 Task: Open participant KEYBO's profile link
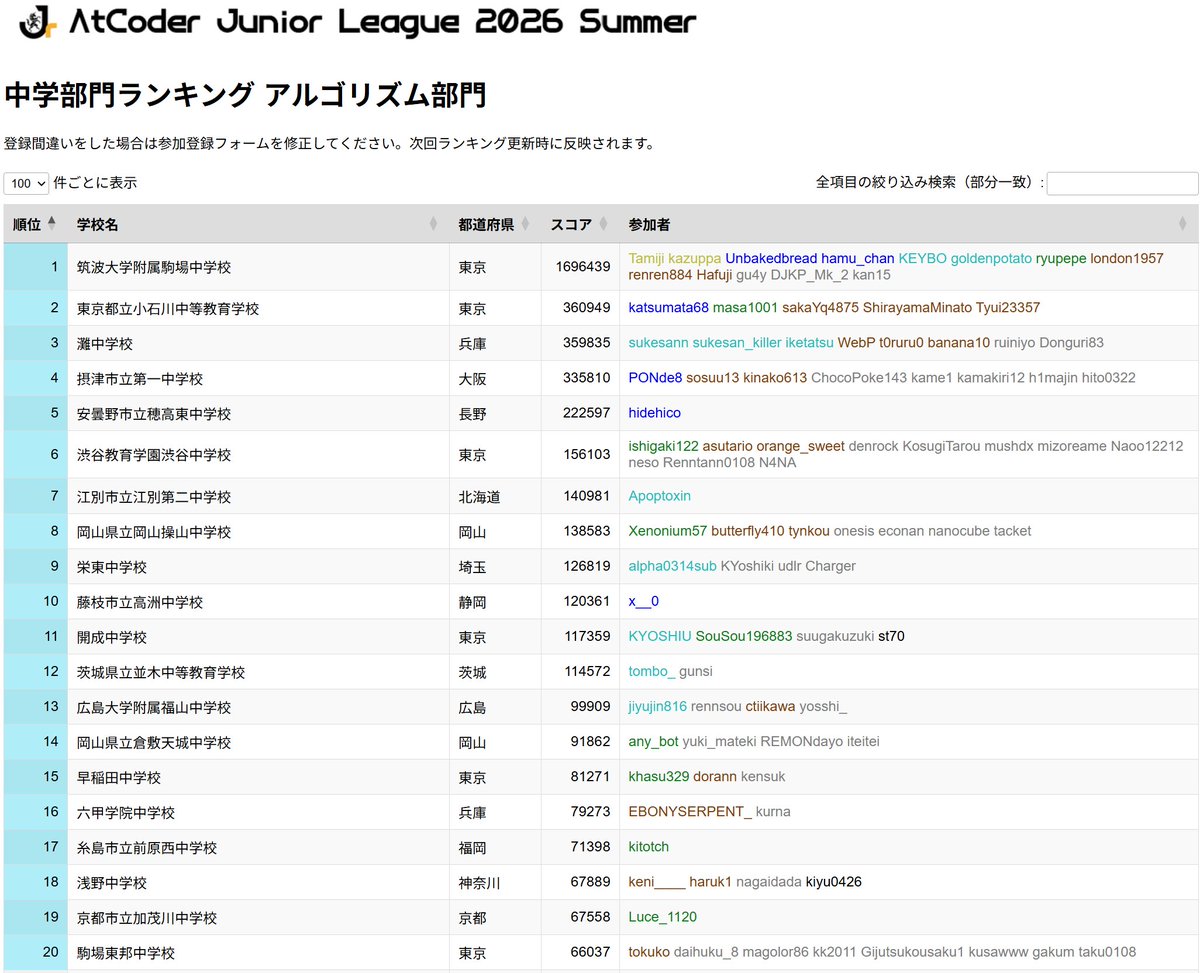[x=922, y=258]
